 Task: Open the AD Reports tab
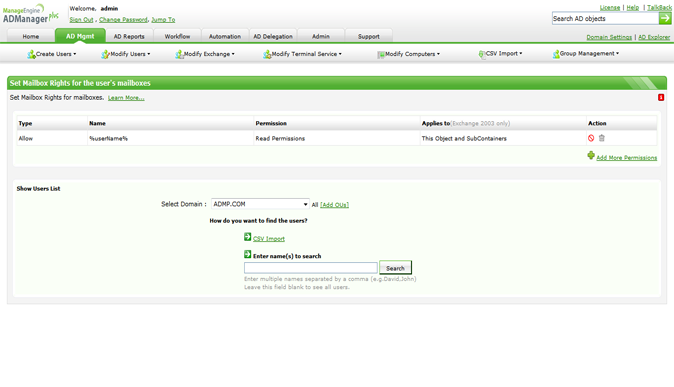click(129, 36)
